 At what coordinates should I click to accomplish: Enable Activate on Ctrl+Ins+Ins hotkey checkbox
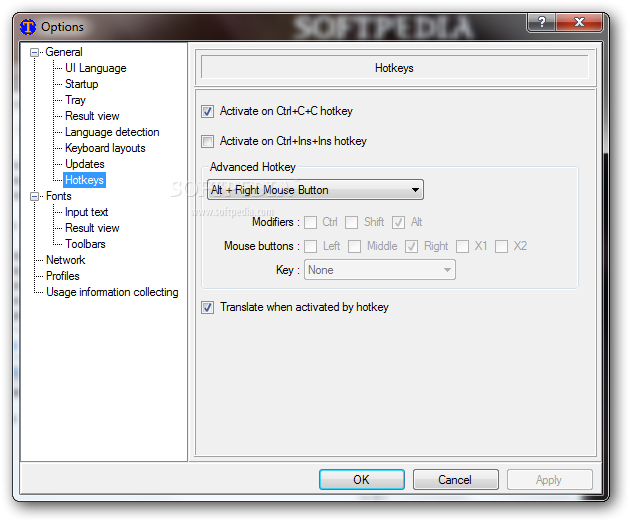(207, 141)
